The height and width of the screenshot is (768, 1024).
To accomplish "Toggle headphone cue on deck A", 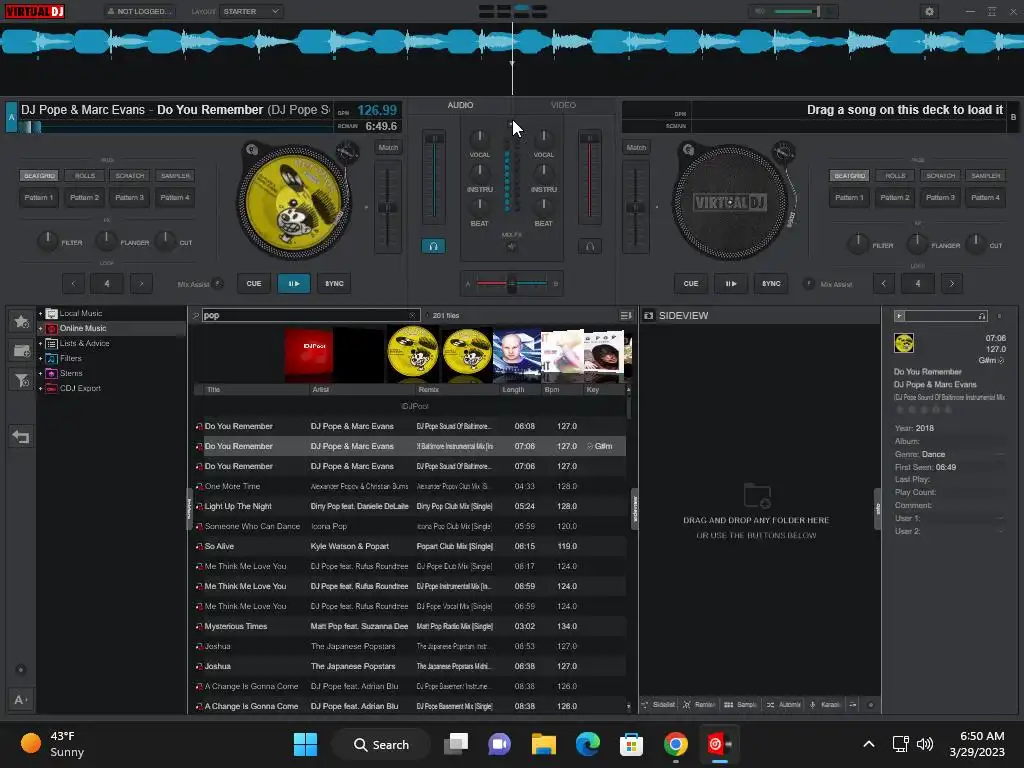I will click(x=433, y=246).
